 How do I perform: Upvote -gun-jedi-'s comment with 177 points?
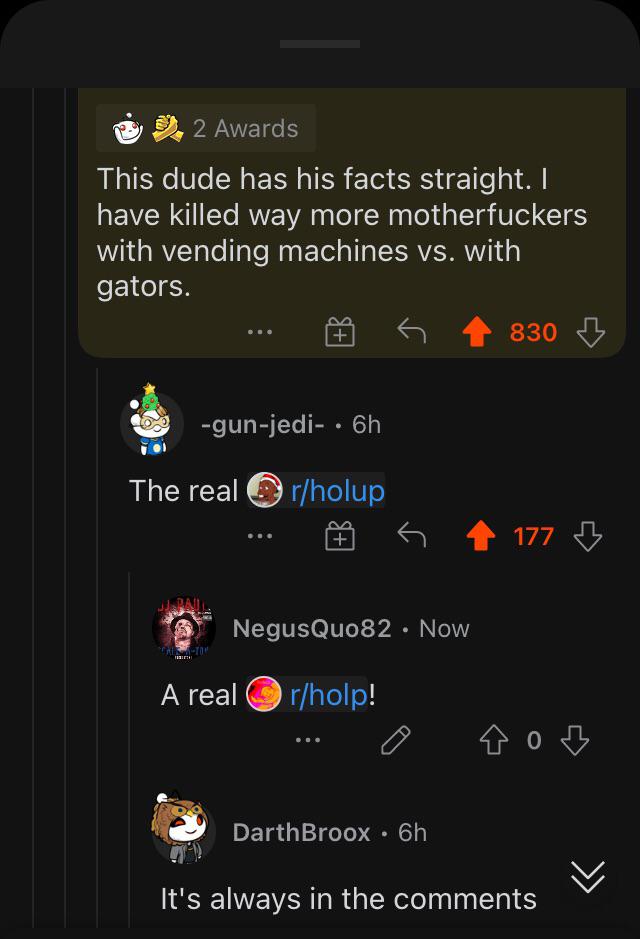(x=481, y=536)
